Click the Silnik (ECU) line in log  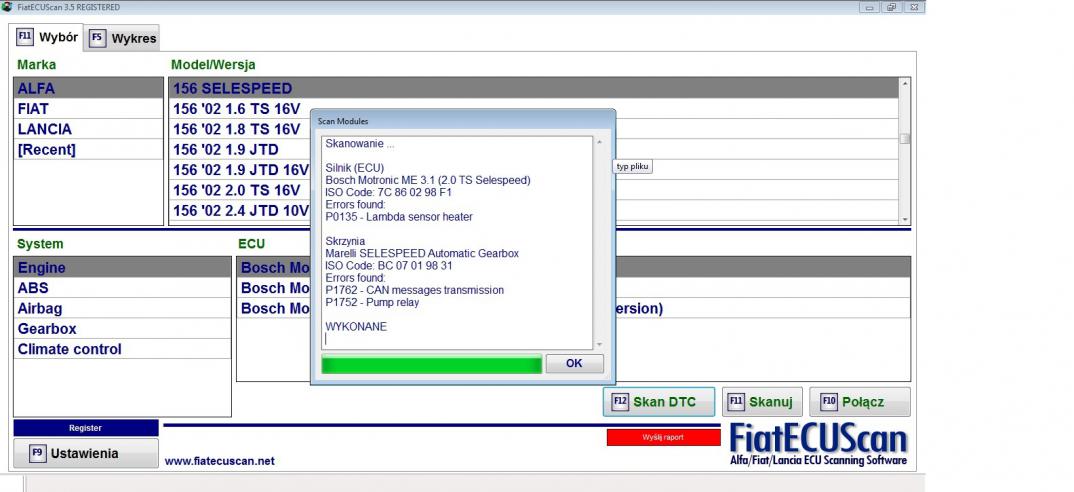click(x=354, y=168)
